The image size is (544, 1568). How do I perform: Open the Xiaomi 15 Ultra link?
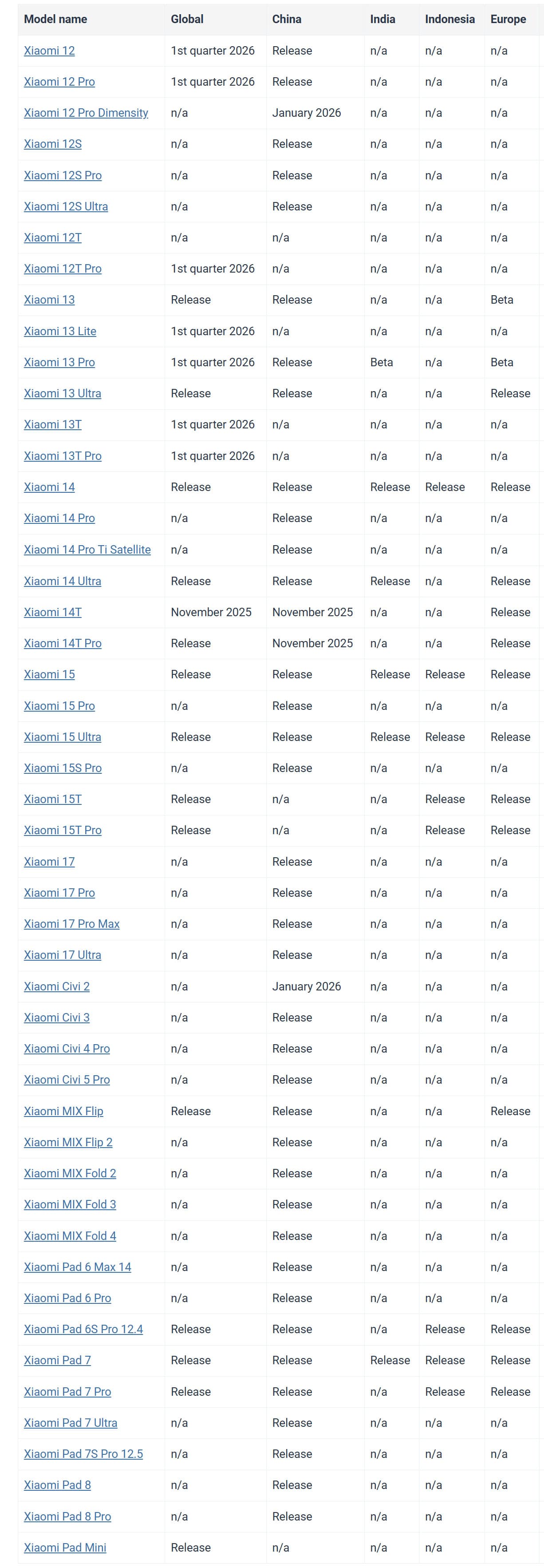62,737
